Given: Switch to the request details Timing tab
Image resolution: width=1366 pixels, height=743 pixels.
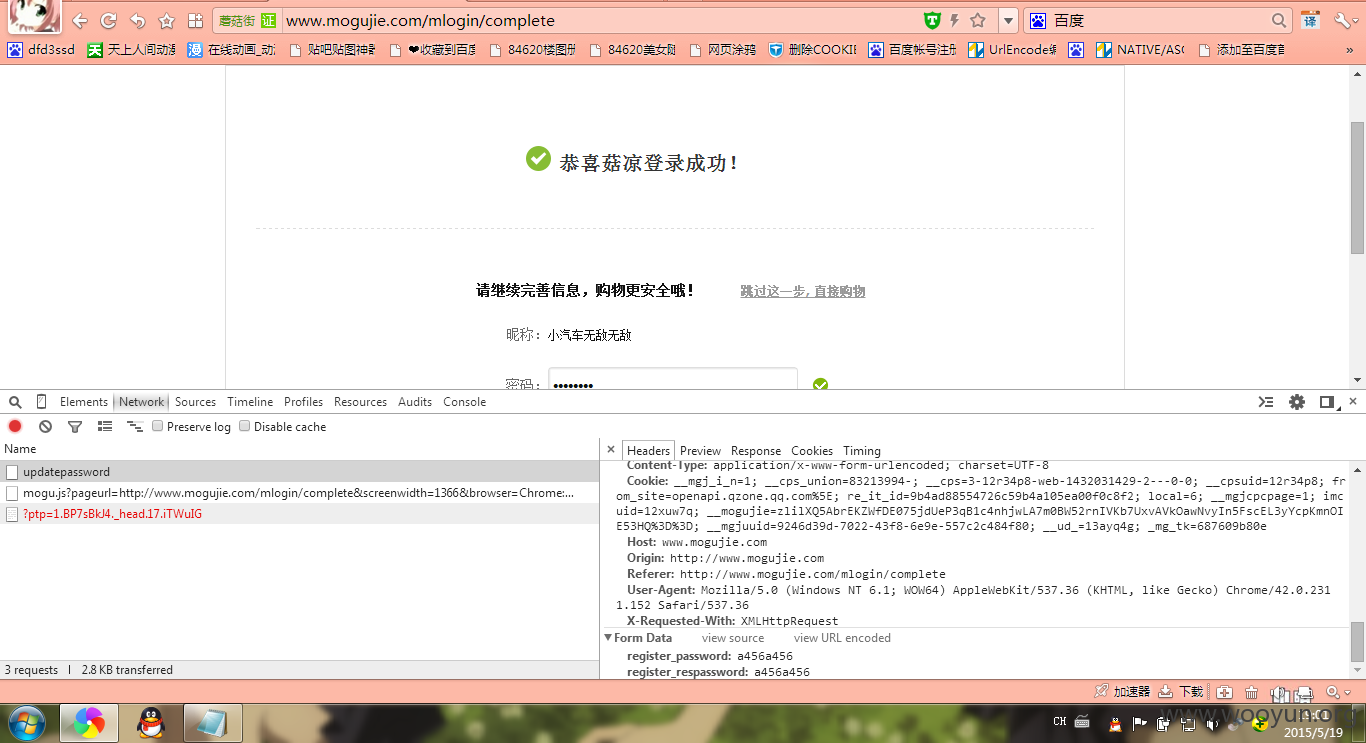Looking at the screenshot, I should point(862,451).
